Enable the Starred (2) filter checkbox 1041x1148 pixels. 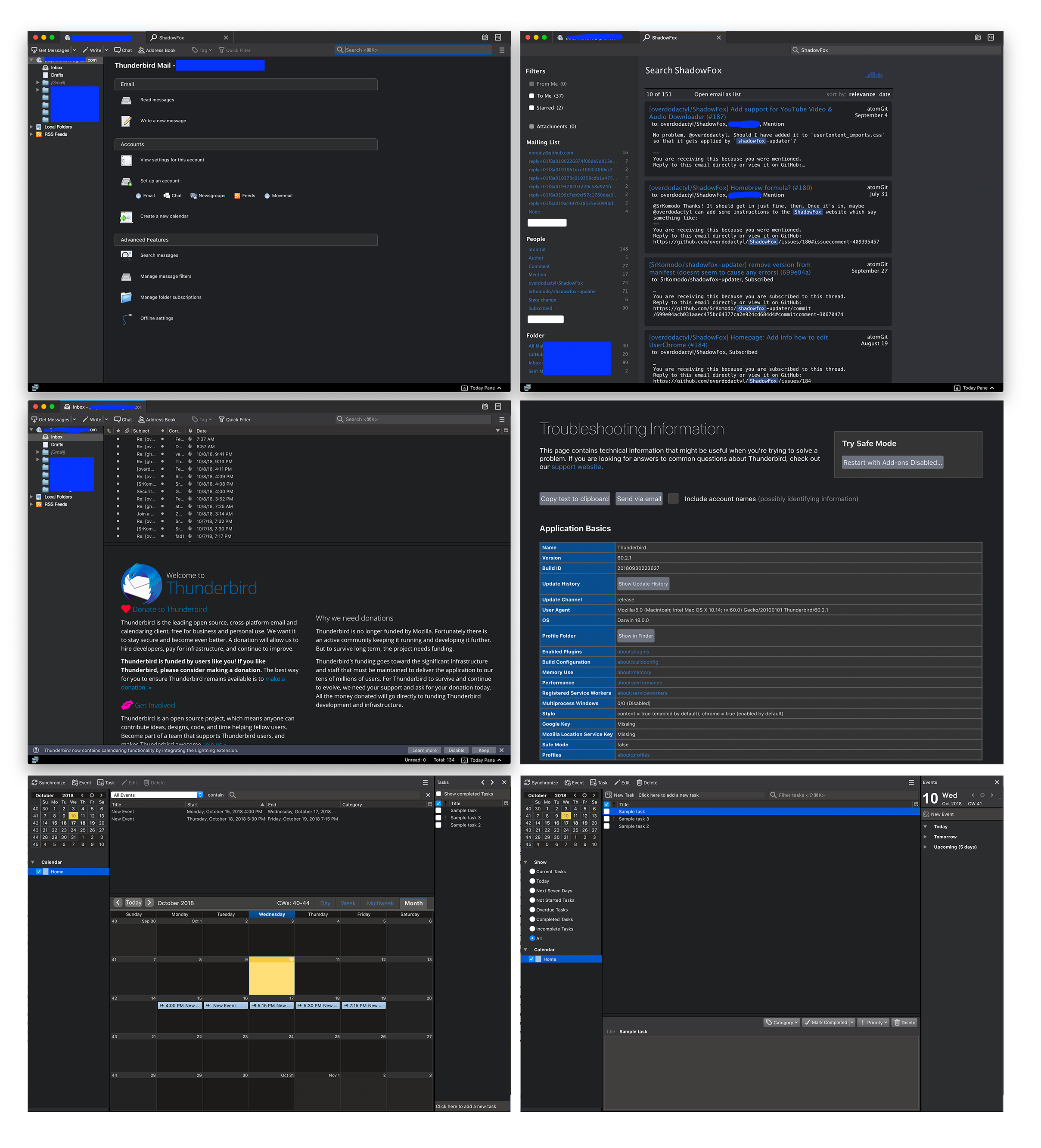(x=531, y=108)
